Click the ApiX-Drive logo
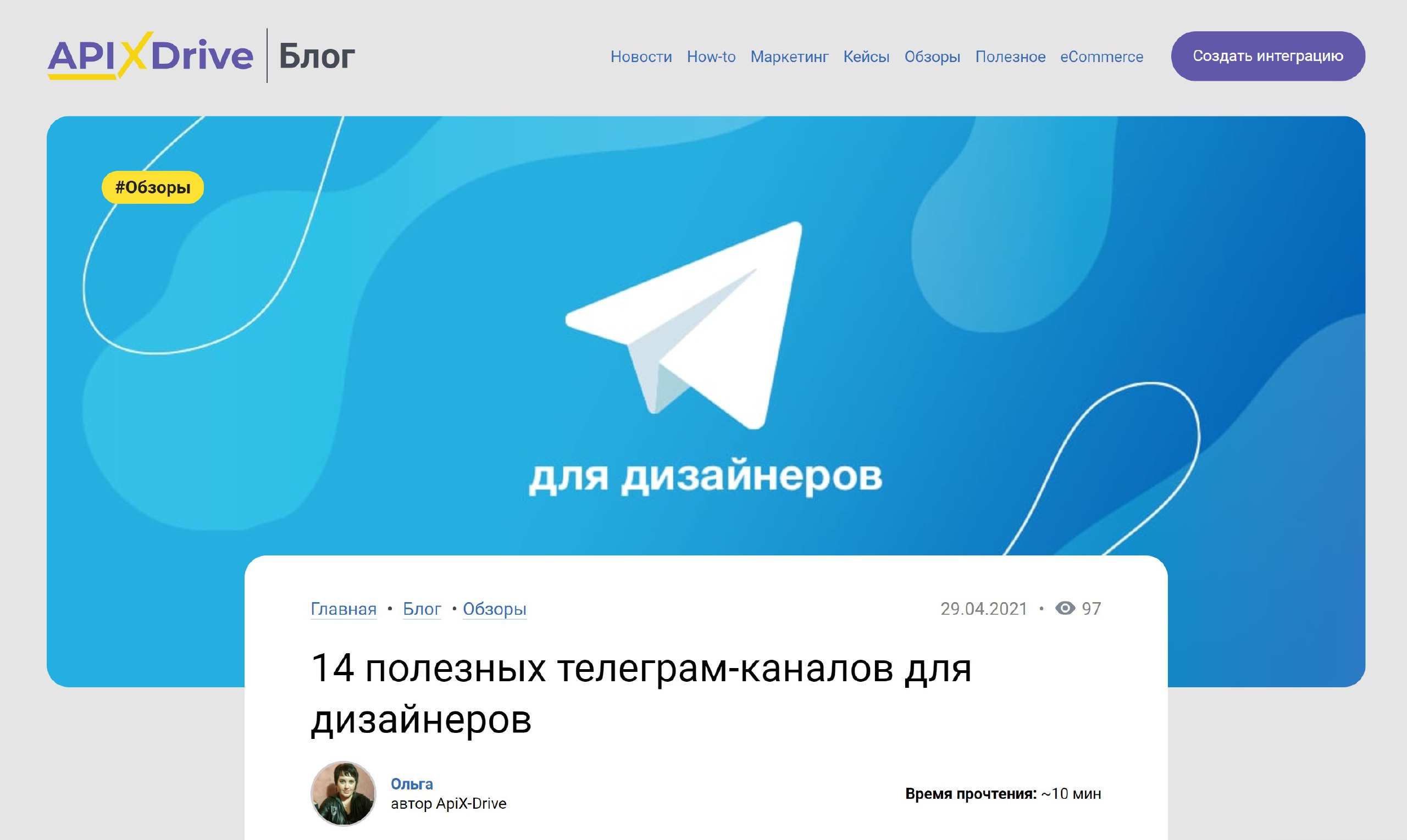Screen dimensions: 1407x840 [150, 55]
